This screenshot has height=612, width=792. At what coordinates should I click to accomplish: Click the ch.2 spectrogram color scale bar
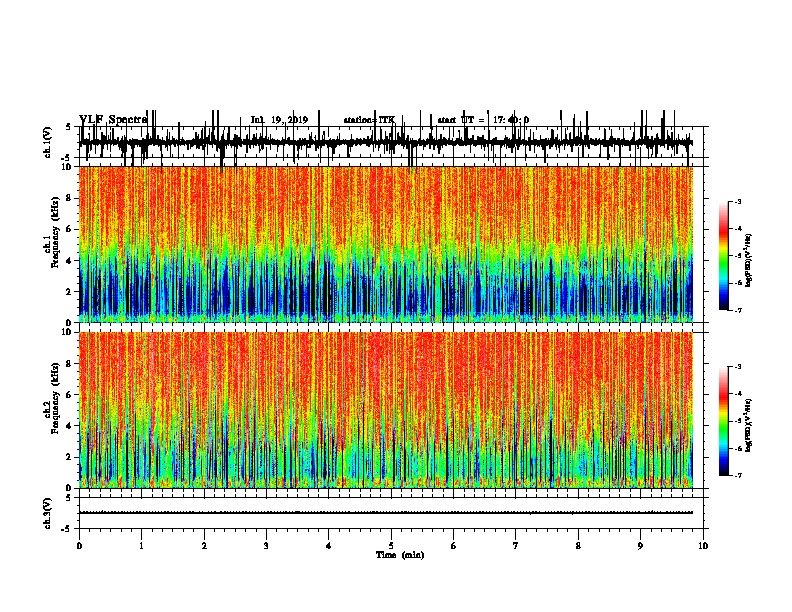[x=724, y=421]
